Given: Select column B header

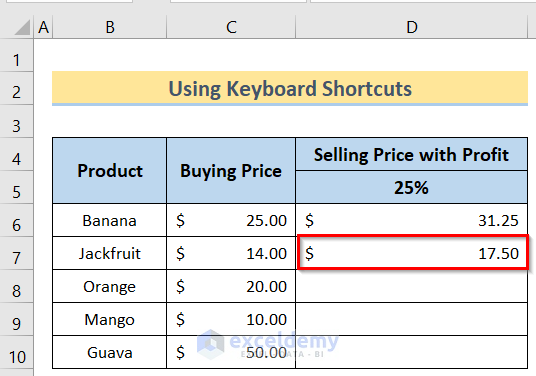Looking at the screenshot, I should pyautogui.click(x=110, y=27).
